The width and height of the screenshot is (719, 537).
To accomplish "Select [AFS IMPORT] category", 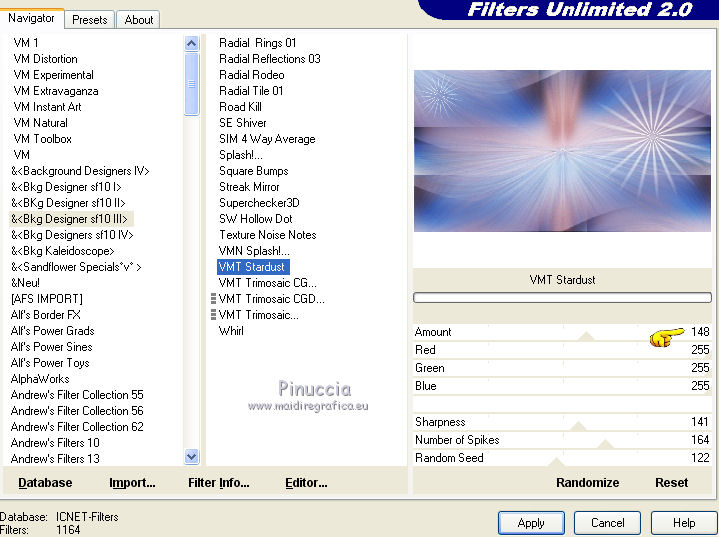I will click(46, 299).
